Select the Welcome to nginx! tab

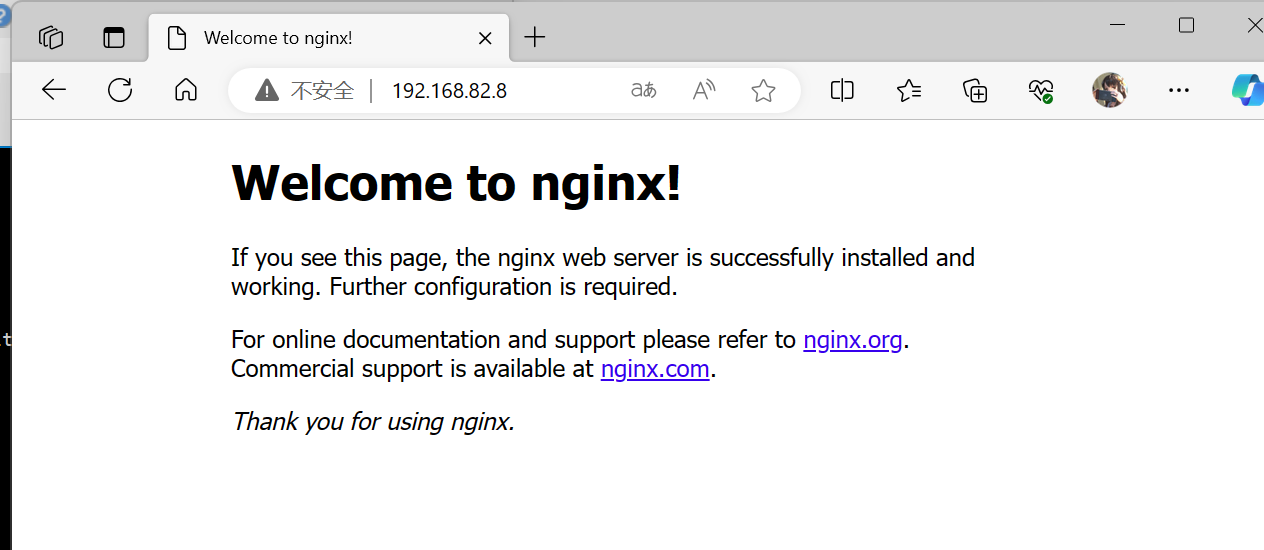click(329, 38)
